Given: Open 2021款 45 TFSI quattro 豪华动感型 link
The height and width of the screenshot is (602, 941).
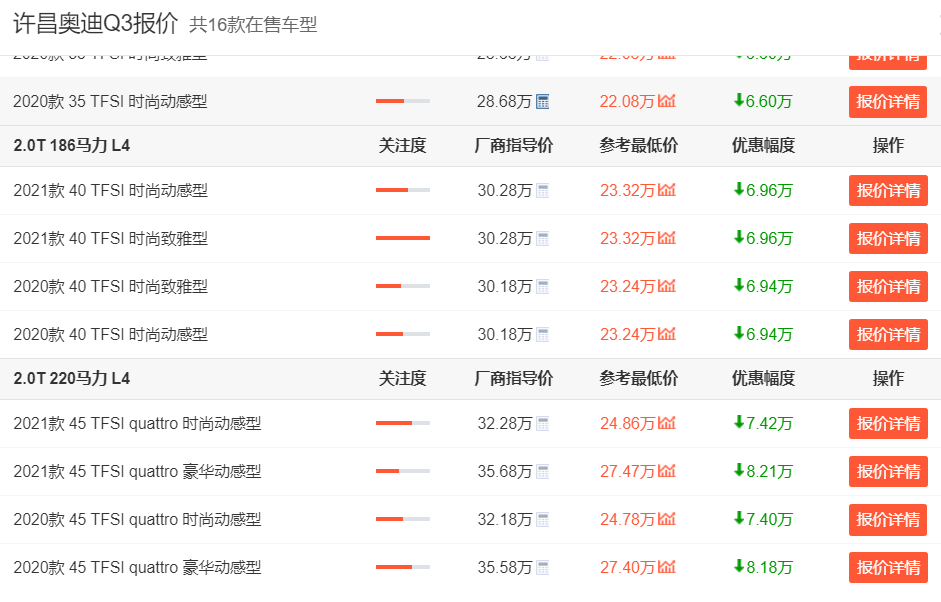Looking at the screenshot, I should (x=137, y=472).
